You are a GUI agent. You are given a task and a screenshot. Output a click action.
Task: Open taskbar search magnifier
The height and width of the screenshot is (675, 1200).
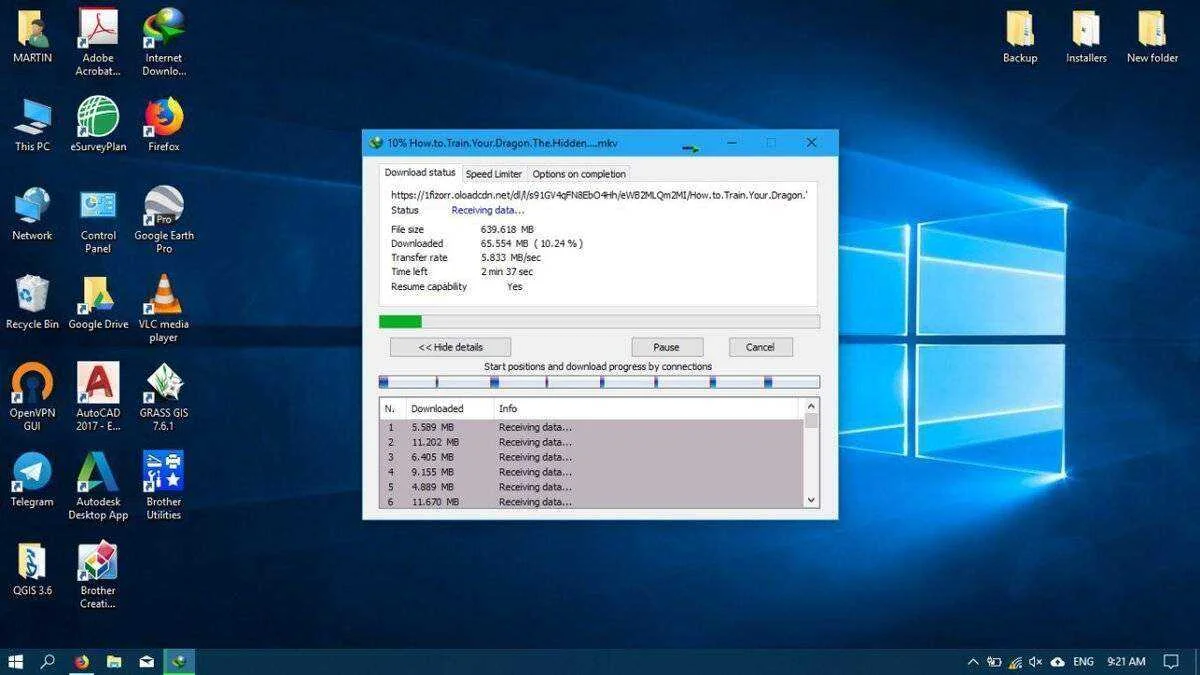tap(47, 661)
